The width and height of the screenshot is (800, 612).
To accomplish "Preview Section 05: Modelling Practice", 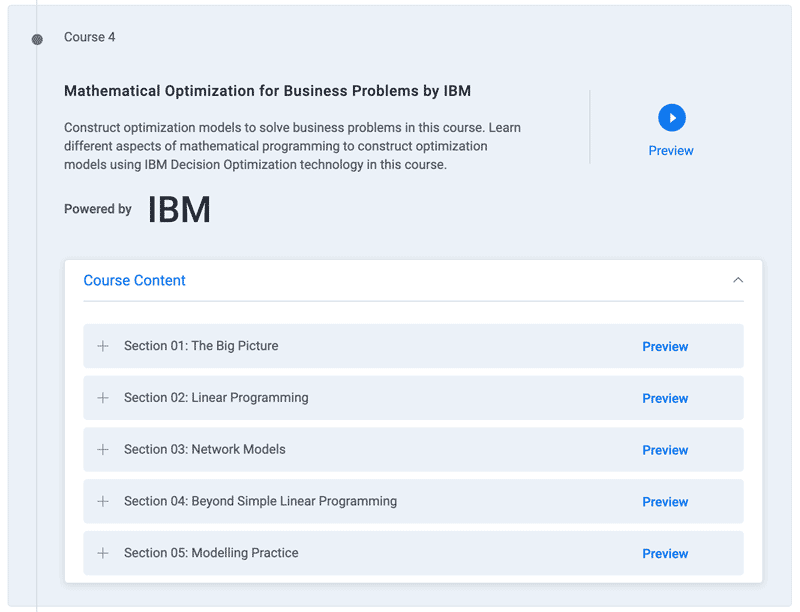I will coord(665,553).
